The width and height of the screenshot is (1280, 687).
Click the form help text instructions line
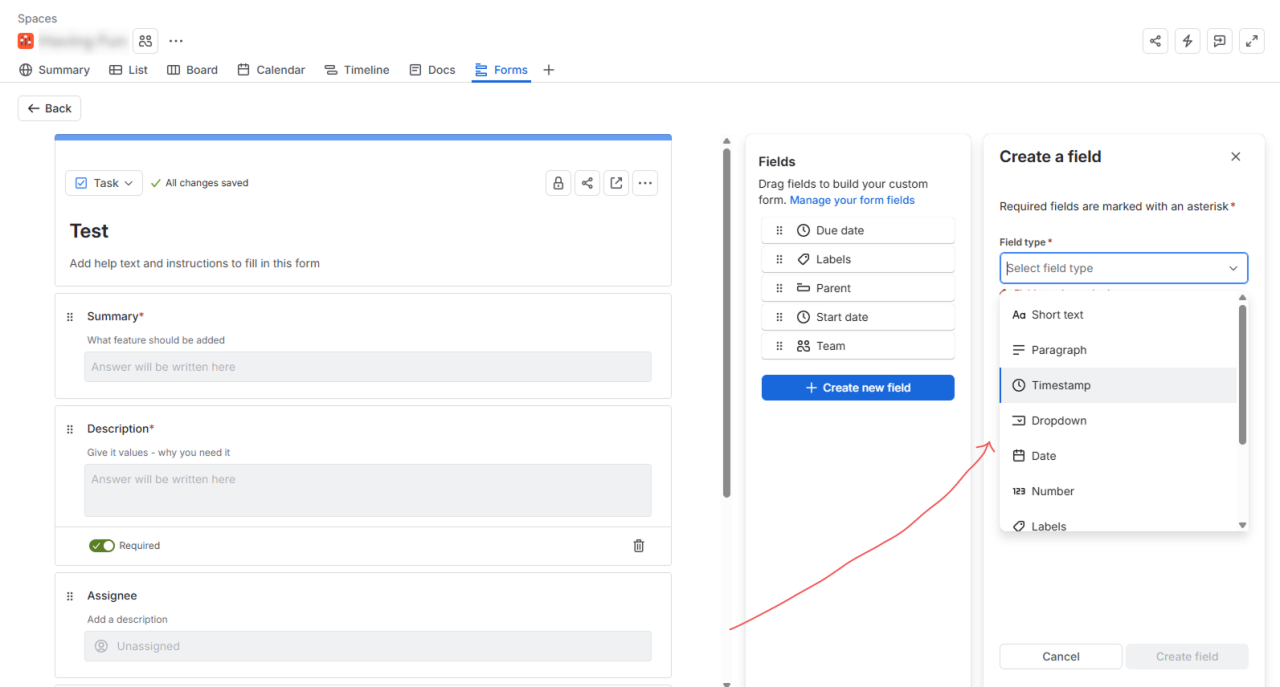(x=195, y=264)
